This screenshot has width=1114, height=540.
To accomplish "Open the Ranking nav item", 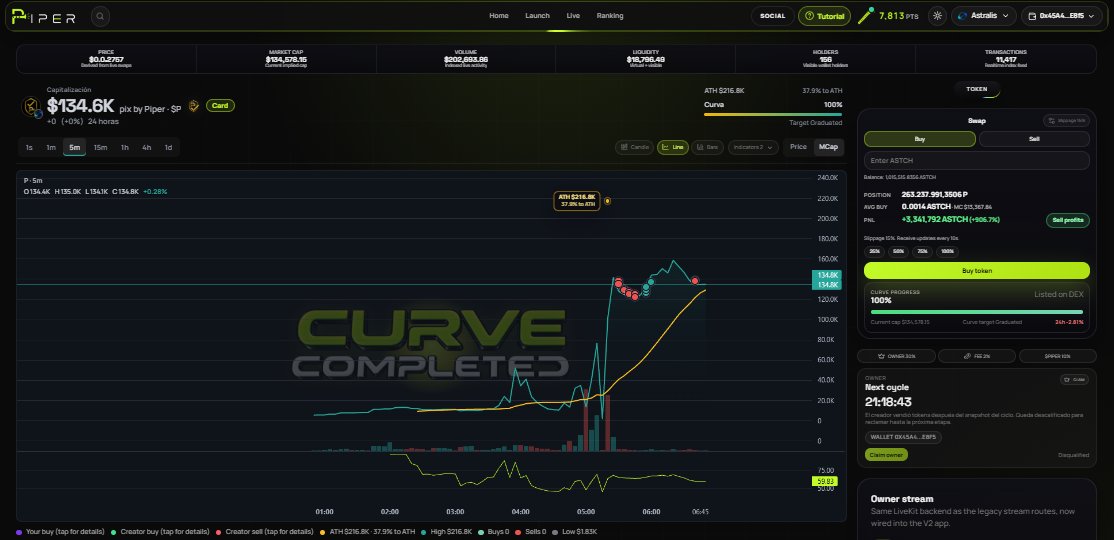I will point(610,16).
